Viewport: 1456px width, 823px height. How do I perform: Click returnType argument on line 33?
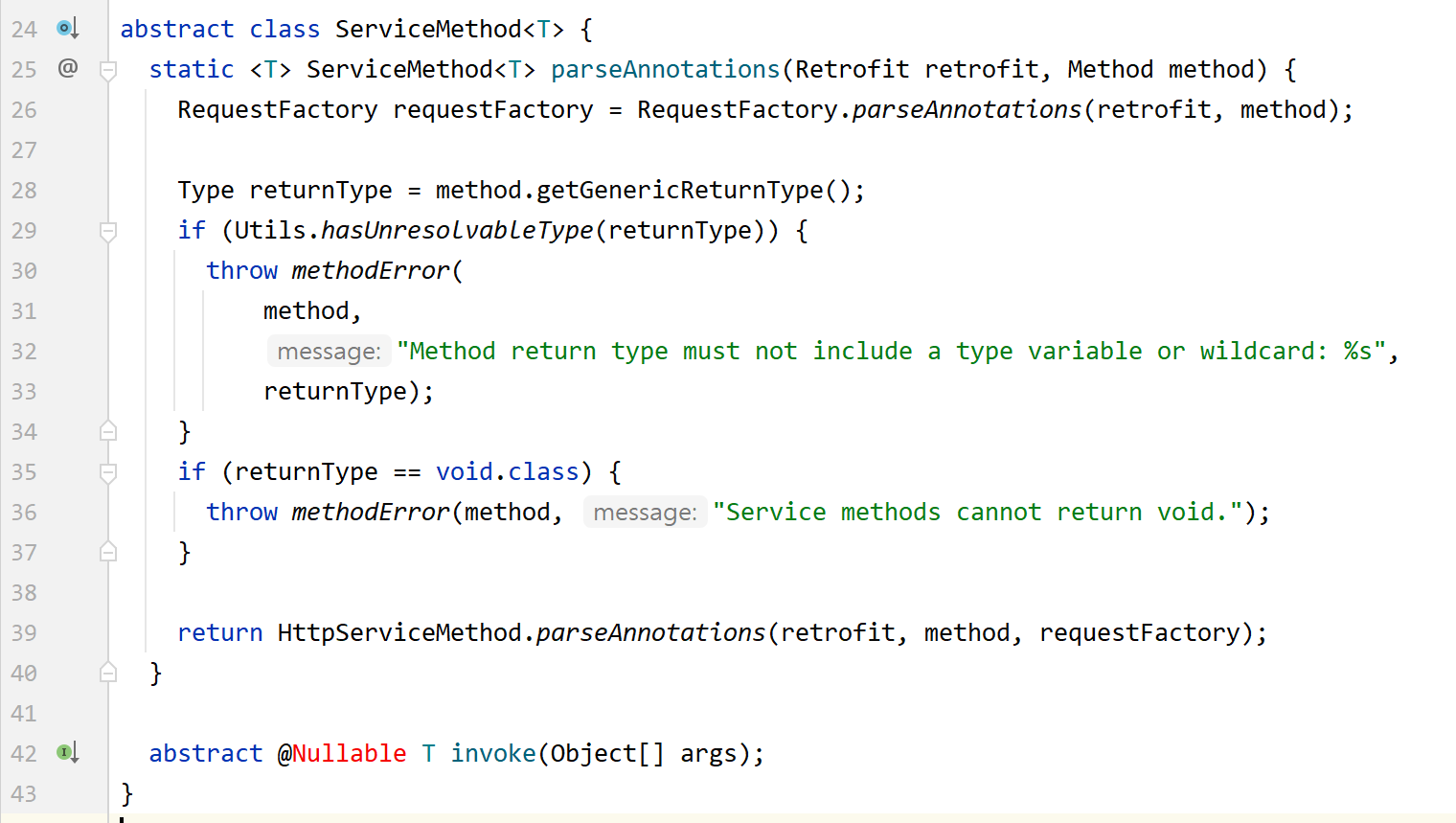coord(335,392)
